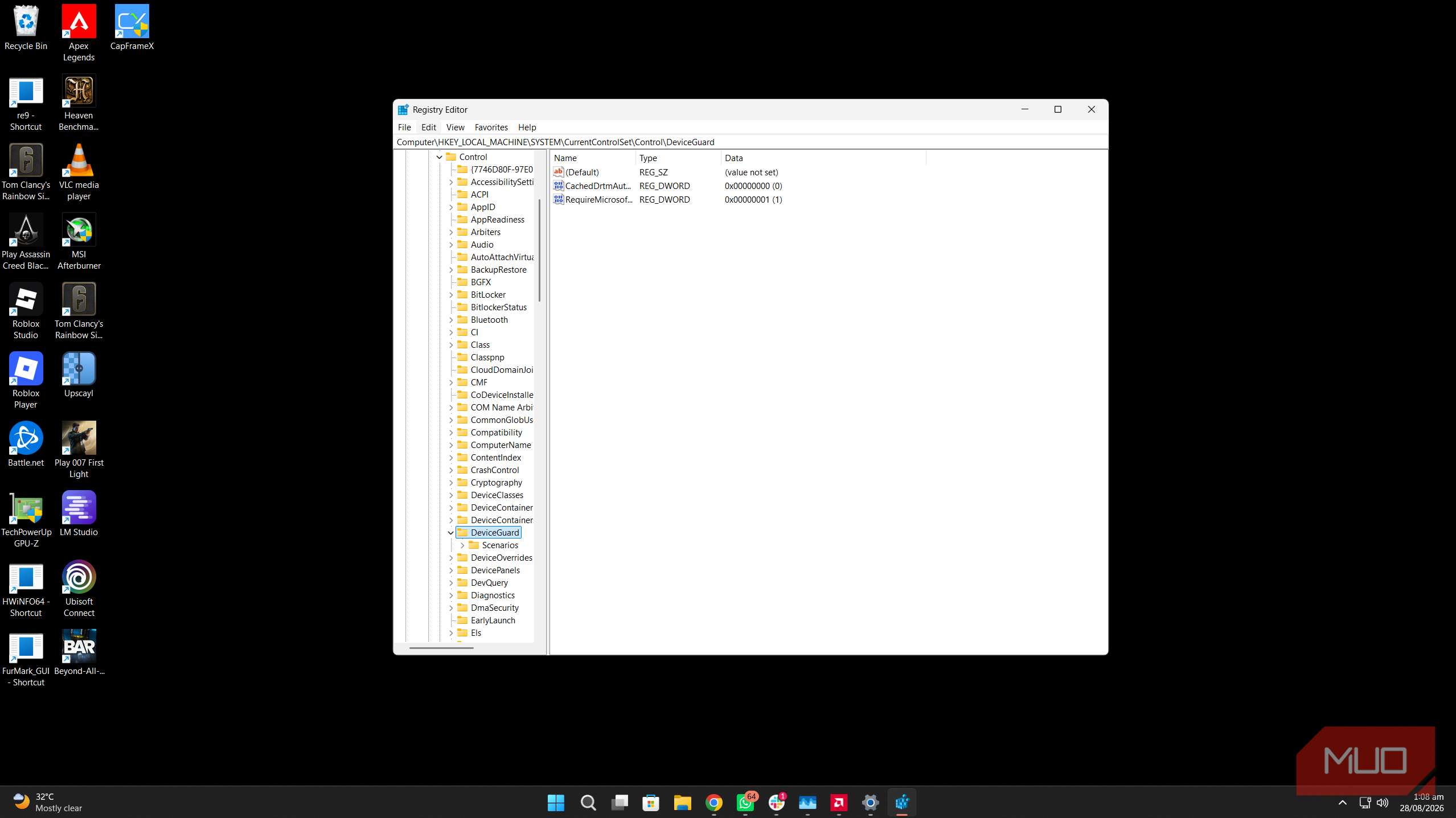Open the File menu
The image size is (1456, 818).
coord(404,128)
